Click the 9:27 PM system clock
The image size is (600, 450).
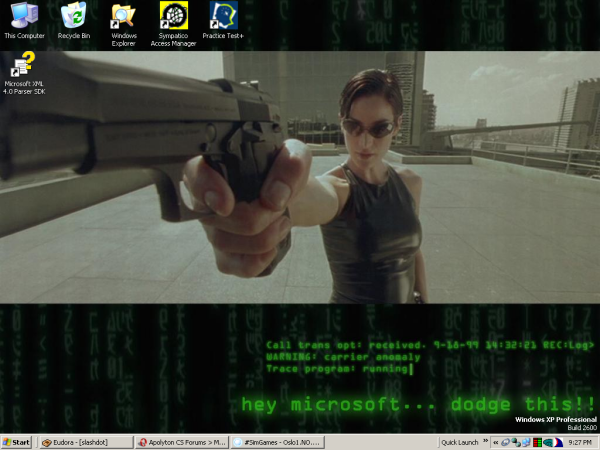pyautogui.click(x=581, y=442)
